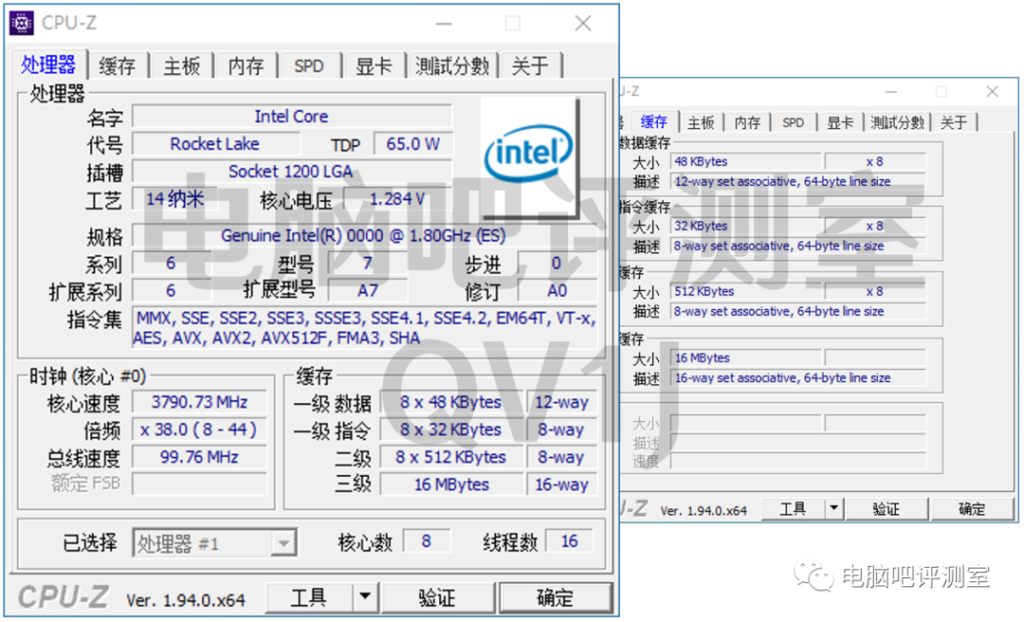Open the 工具 dropdown arrow in main window
Image resolution: width=1024 pixels, height=622 pixels.
click(366, 597)
